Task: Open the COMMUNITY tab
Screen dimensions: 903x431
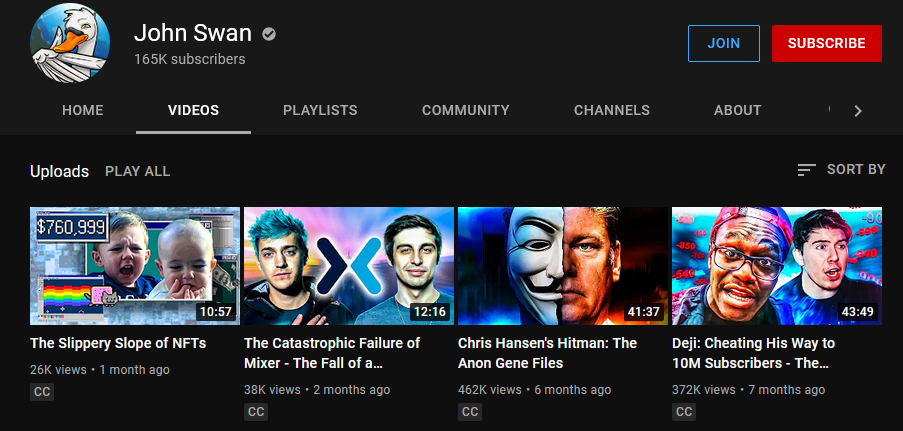Action: [x=465, y=111]
